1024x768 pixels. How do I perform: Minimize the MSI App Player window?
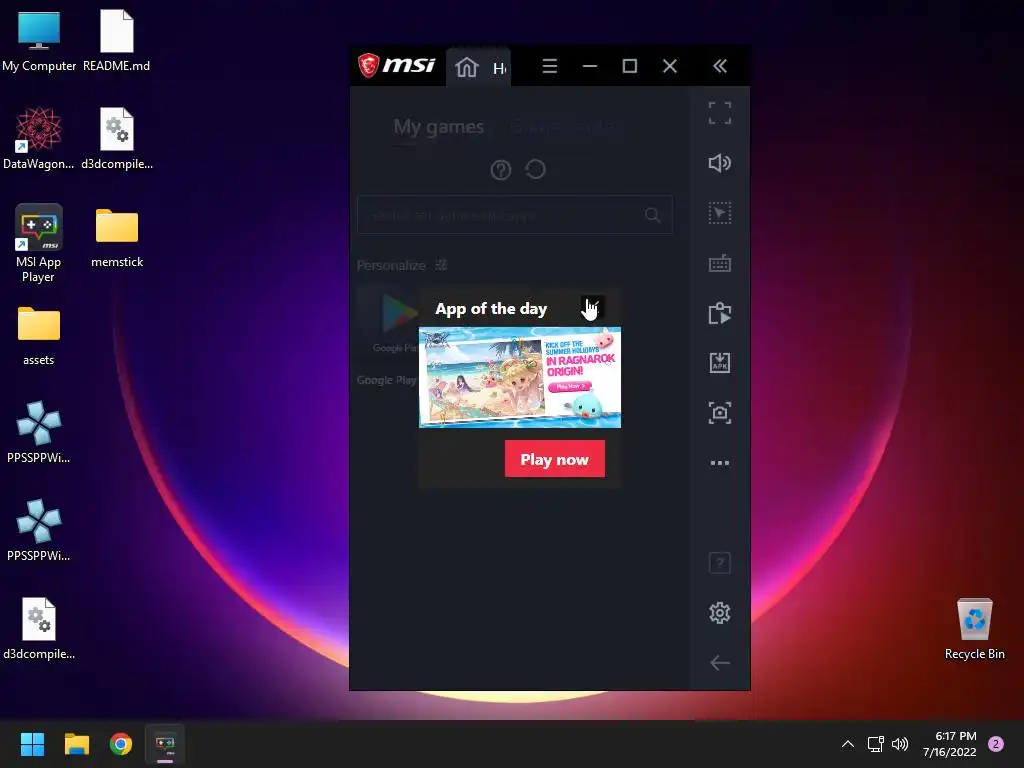pyautogui.click(x=590, y=66)
